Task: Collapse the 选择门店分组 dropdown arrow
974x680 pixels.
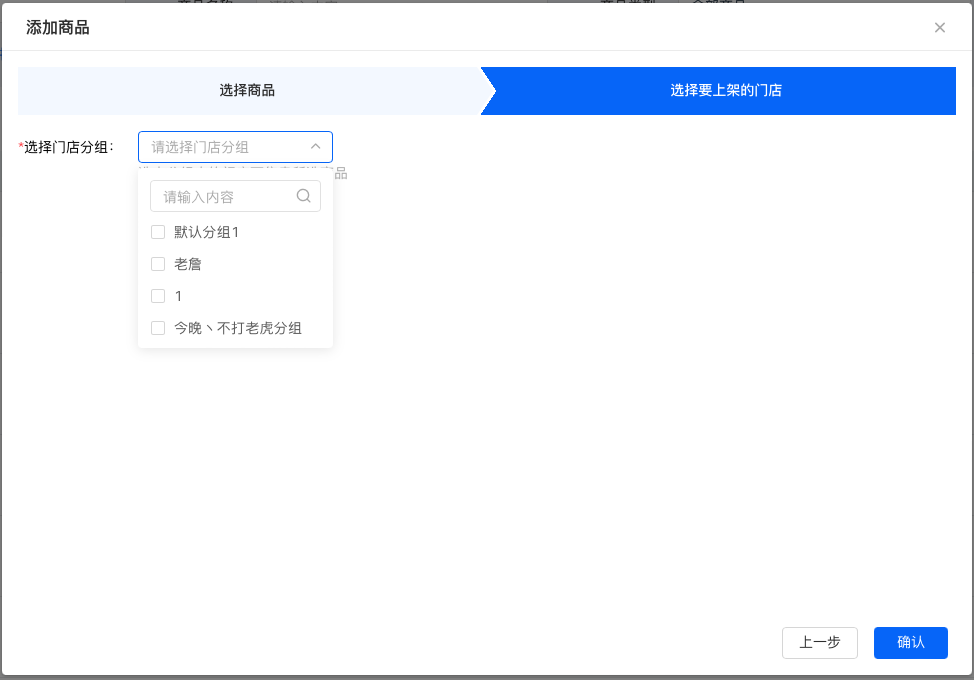Action: point(316,147)
